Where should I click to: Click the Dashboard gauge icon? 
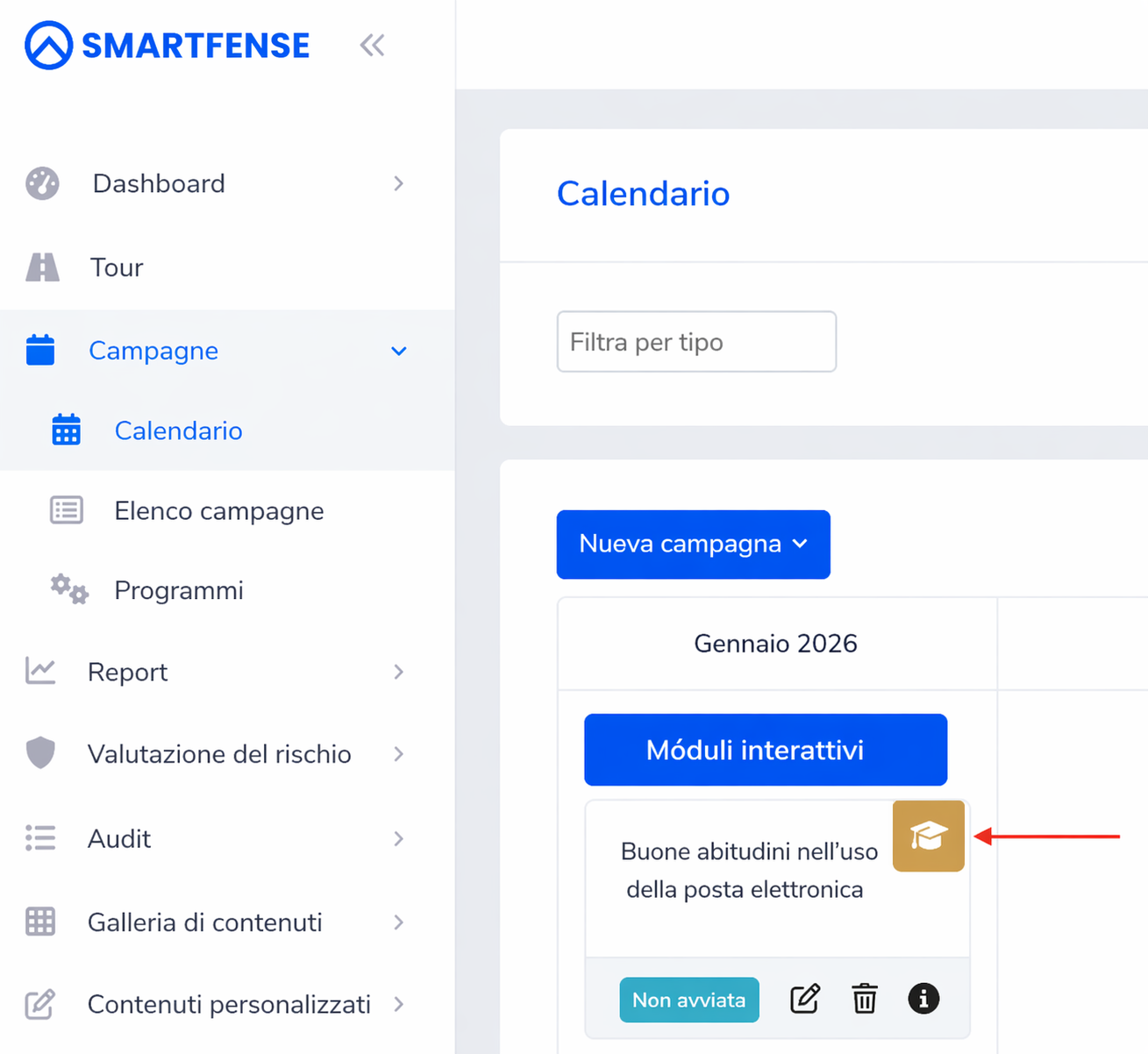click(x=42, y=183)
